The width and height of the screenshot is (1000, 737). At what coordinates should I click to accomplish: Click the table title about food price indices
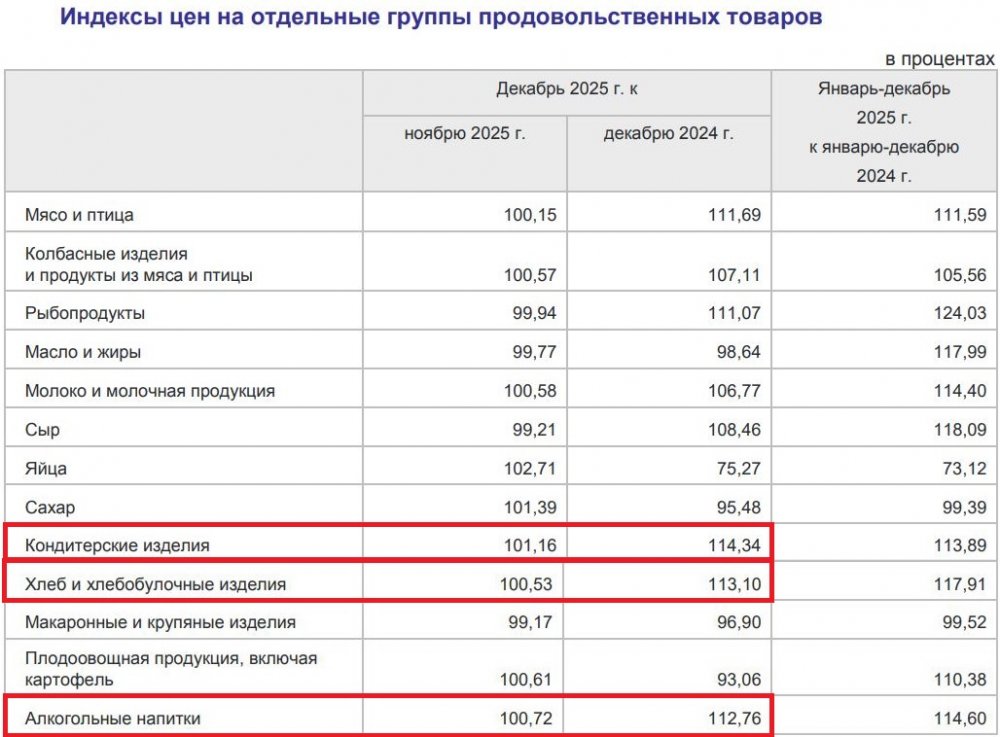click(x=440, y=19)
